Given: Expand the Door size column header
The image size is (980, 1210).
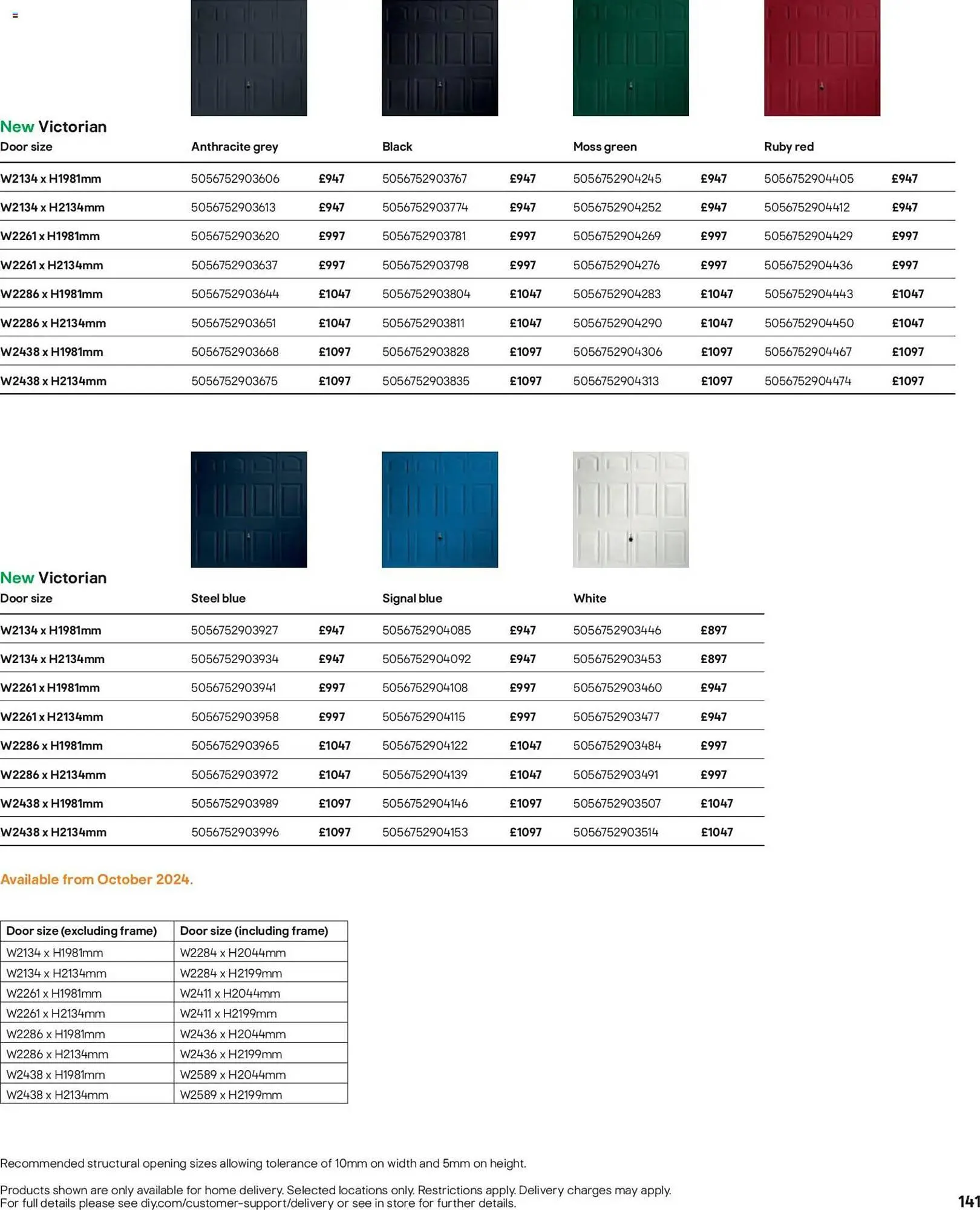Looking at the screenshot, I should pos(27,146).
